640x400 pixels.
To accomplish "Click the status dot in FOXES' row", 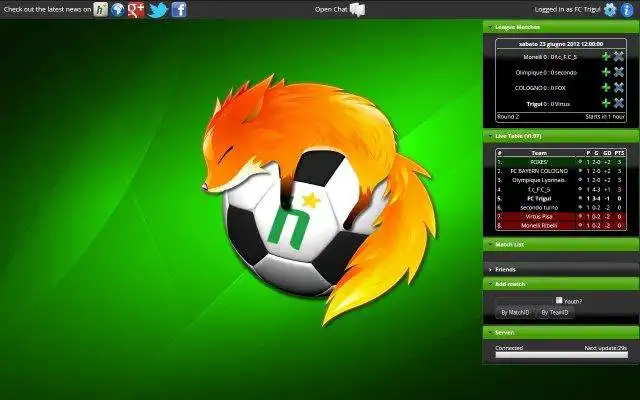I will [580, 162].
